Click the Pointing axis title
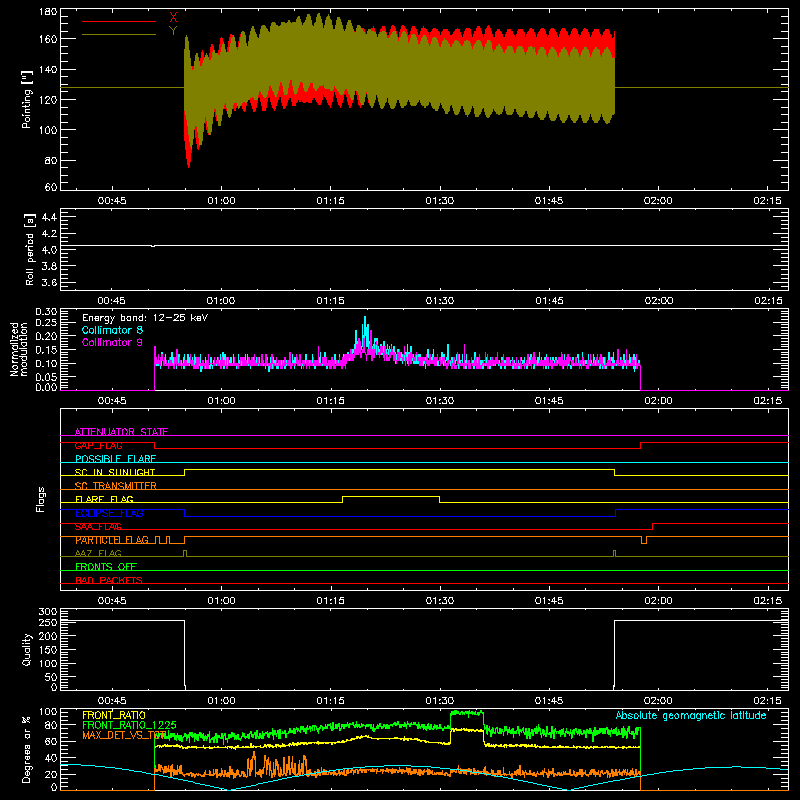Screen dimensions: 800x800 tap(27, 99)
